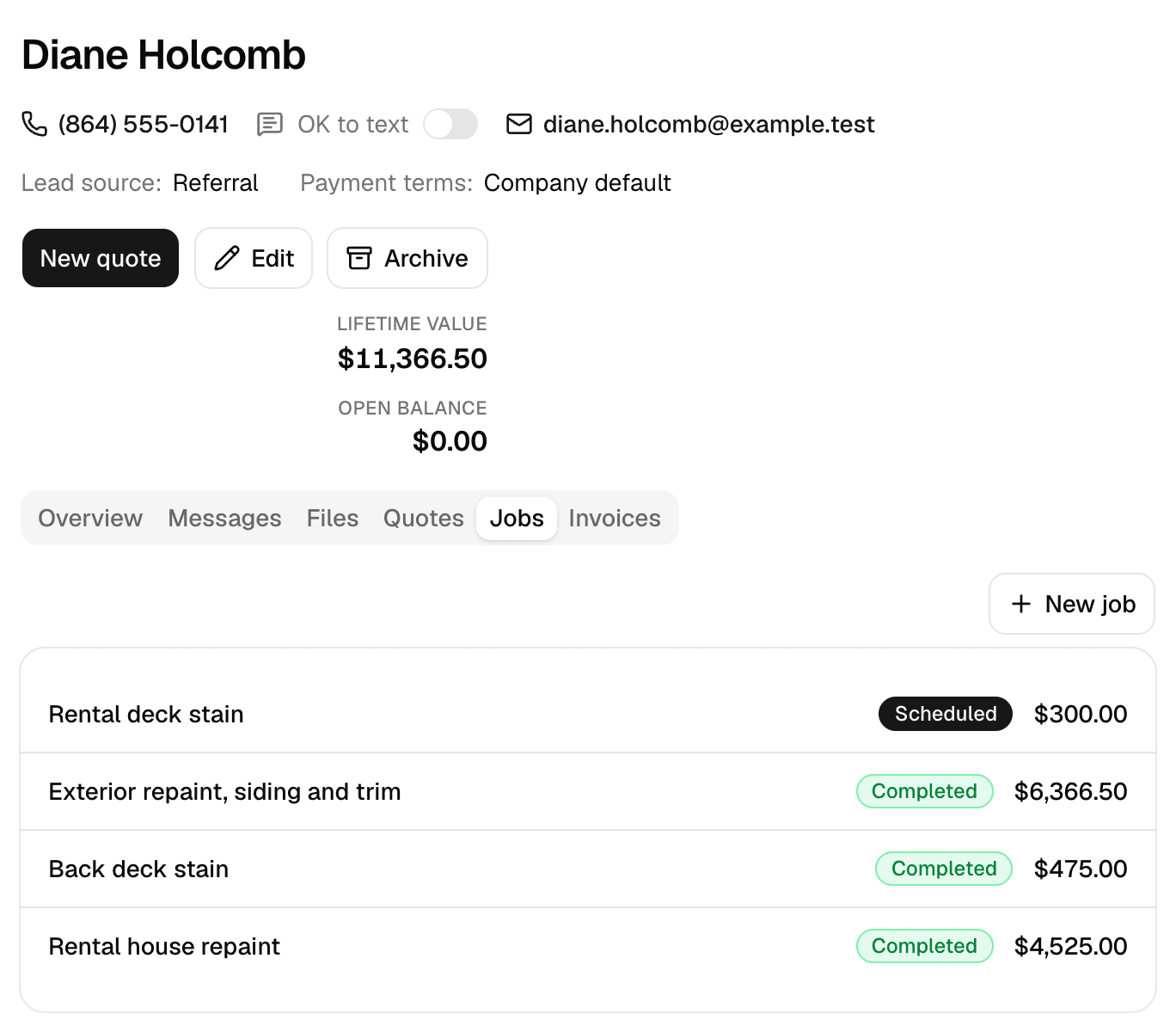The width and height of the screenshot is (1176, 1032).
Task: Click Completed badge for Back deck stain
Action: pos(944,869)
